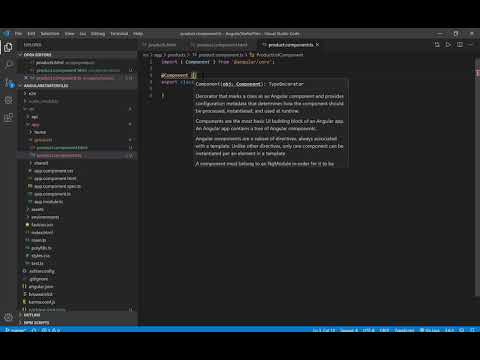Open the Source Control view
This screenshot has width=480, height=360.
(8, 82)
